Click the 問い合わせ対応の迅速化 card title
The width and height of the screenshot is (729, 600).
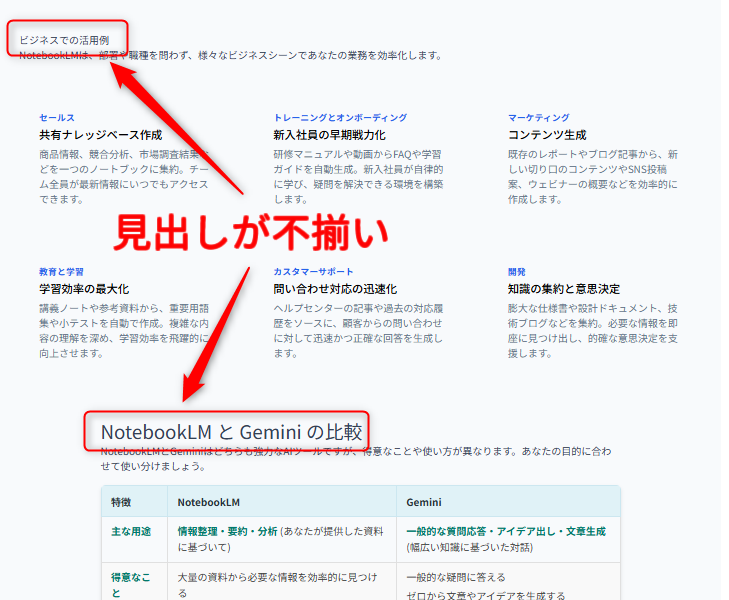(335, 289)
